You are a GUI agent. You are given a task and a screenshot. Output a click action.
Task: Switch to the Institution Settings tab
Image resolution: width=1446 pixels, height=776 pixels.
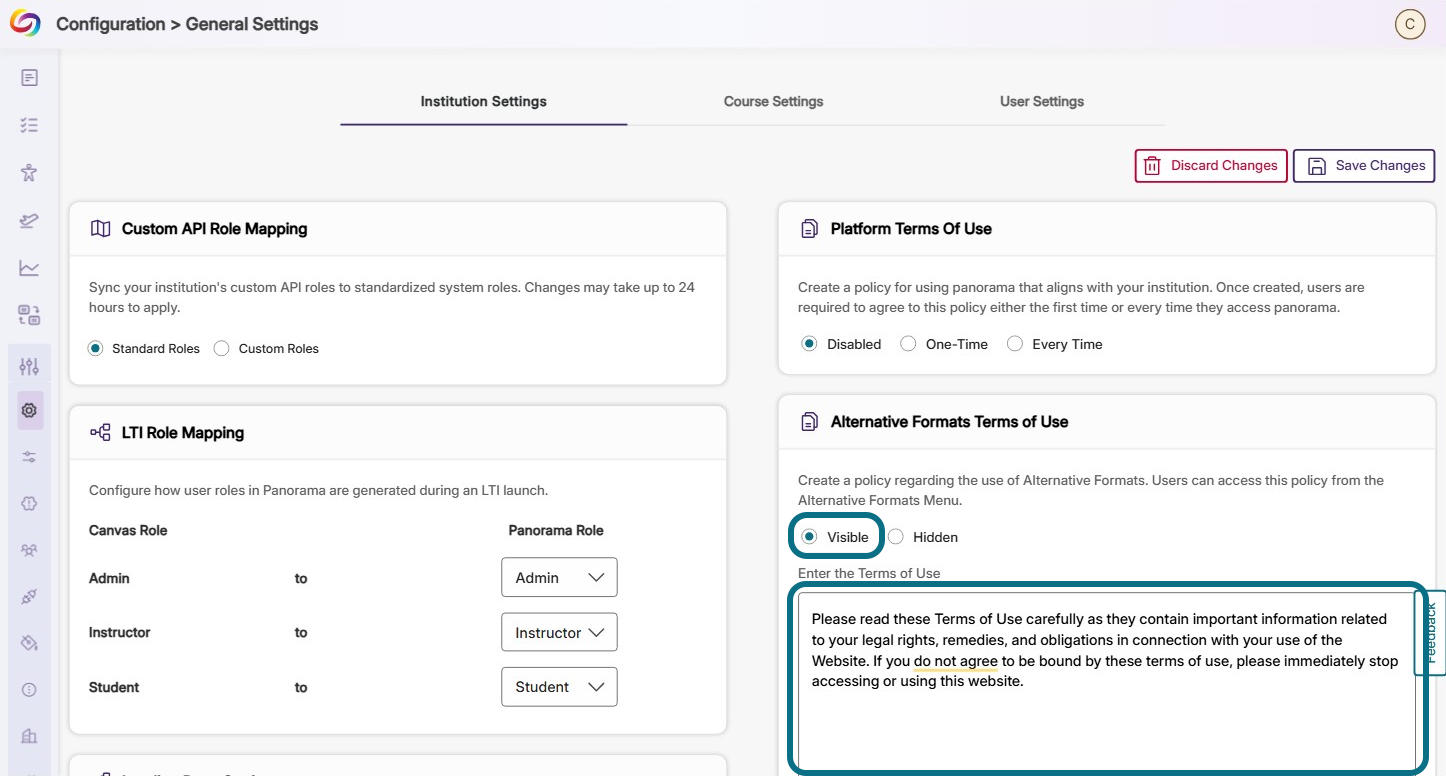[483, 102]
